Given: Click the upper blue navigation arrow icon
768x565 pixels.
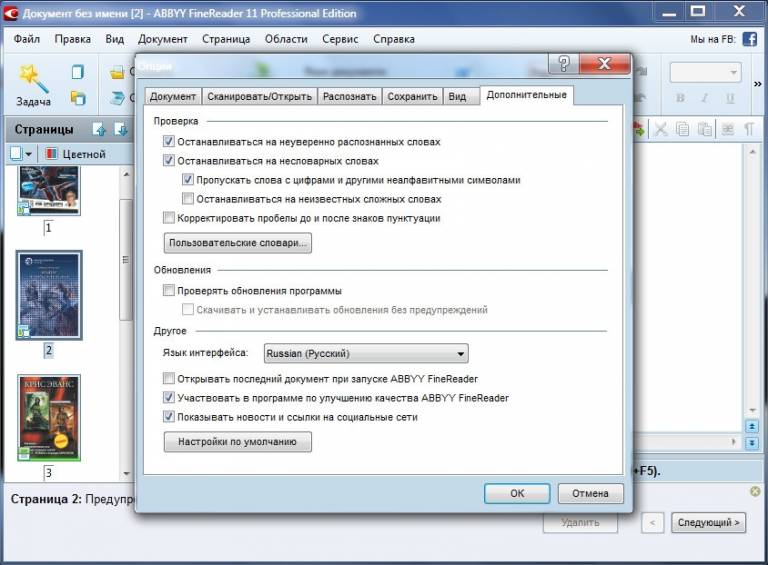Looking at the screenshot, I should (752, 426).
